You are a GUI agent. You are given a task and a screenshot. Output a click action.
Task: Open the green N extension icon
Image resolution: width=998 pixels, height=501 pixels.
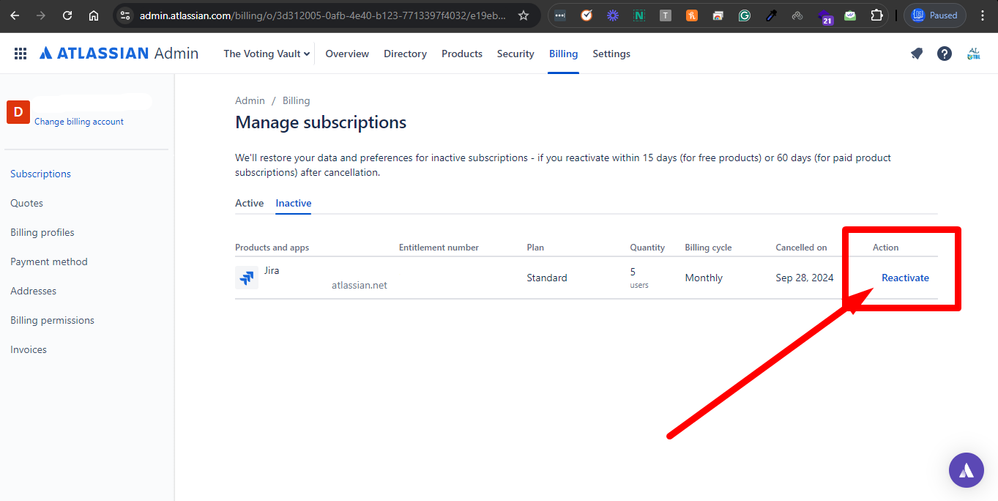(638, 15)
